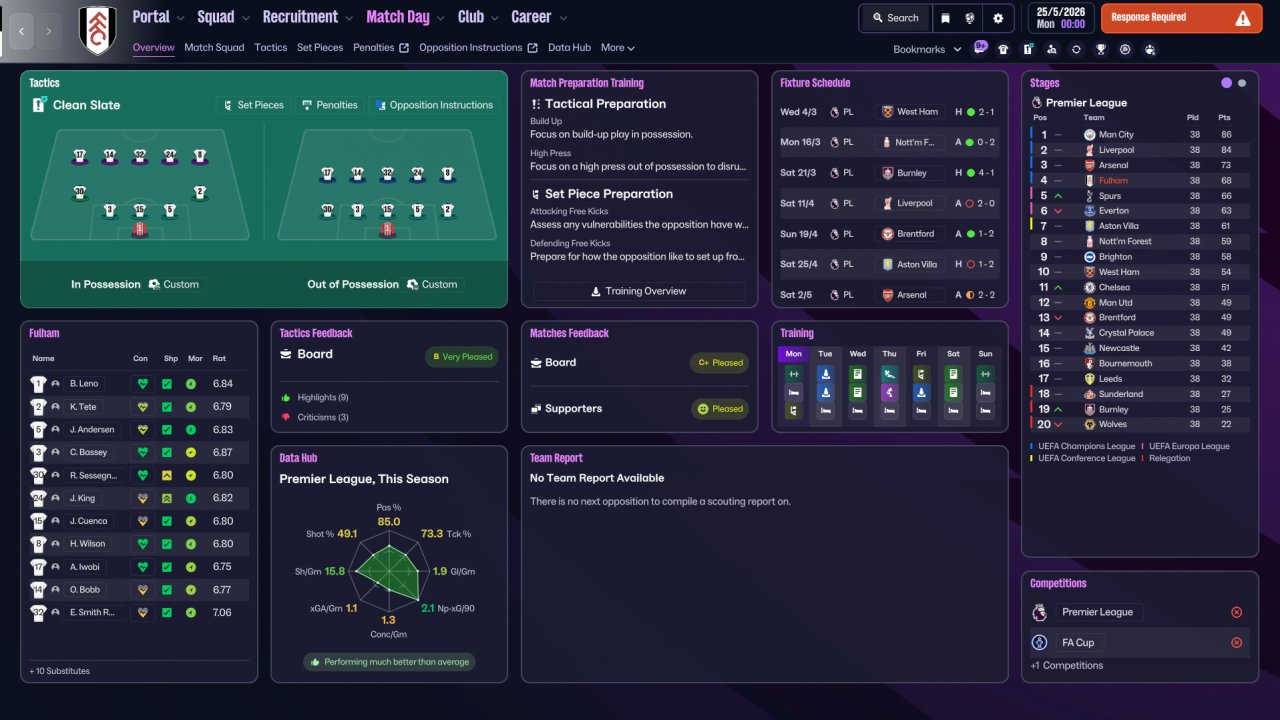Select the second grey Stages page dot
The height and width of the screenshot is (720, 1280).
1242,83
